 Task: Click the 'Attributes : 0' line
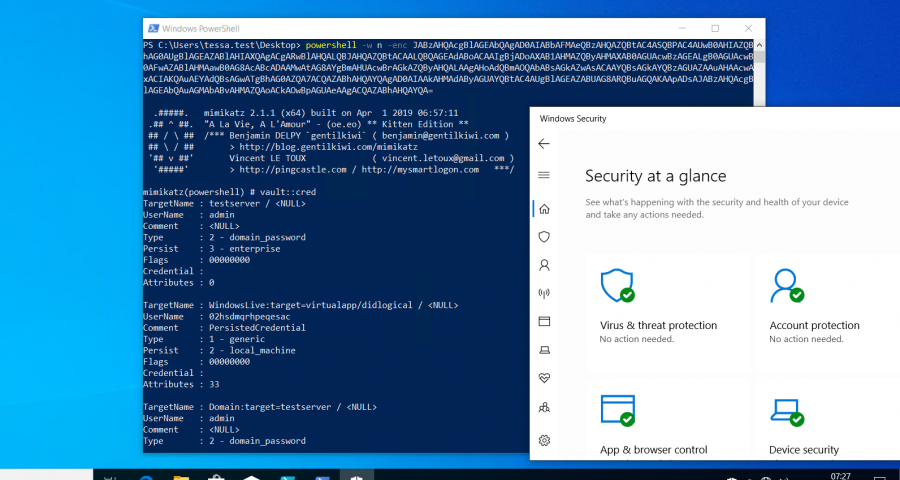(179, 283)
